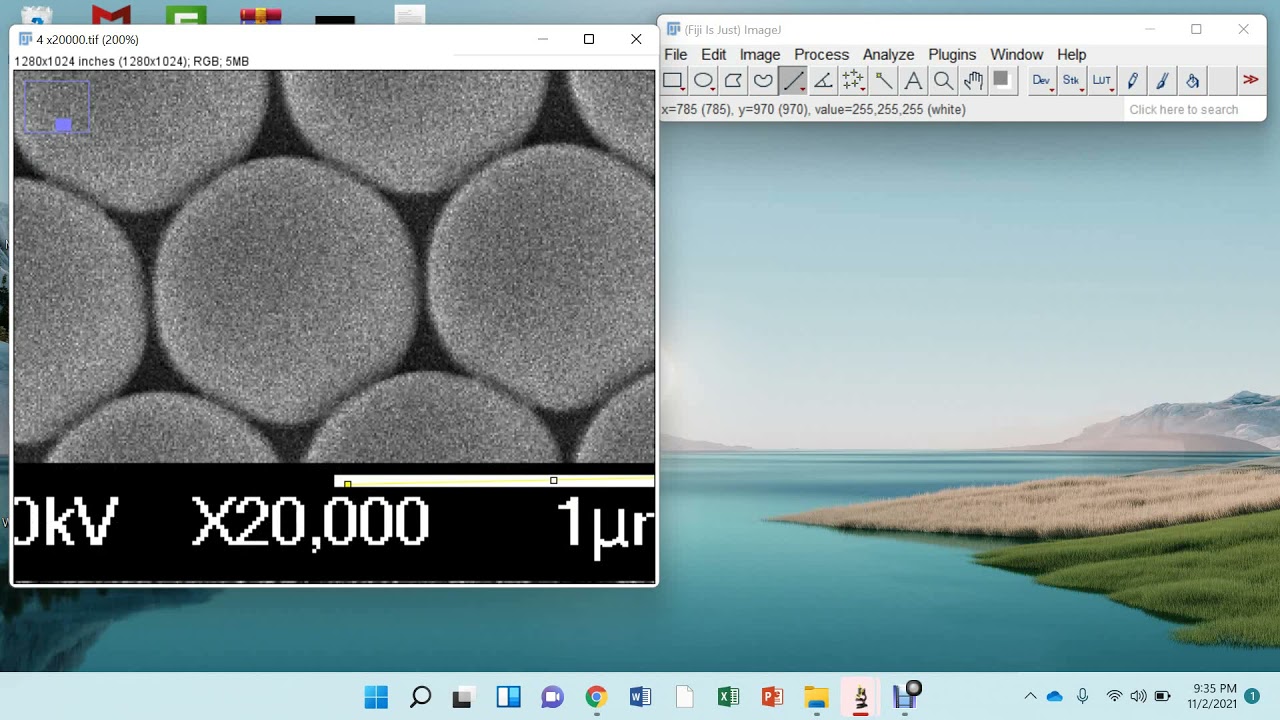Image resolution: width=1280 pixels, height=720 pixels.
Task: Open the File menu
Action: coord(676,55)
